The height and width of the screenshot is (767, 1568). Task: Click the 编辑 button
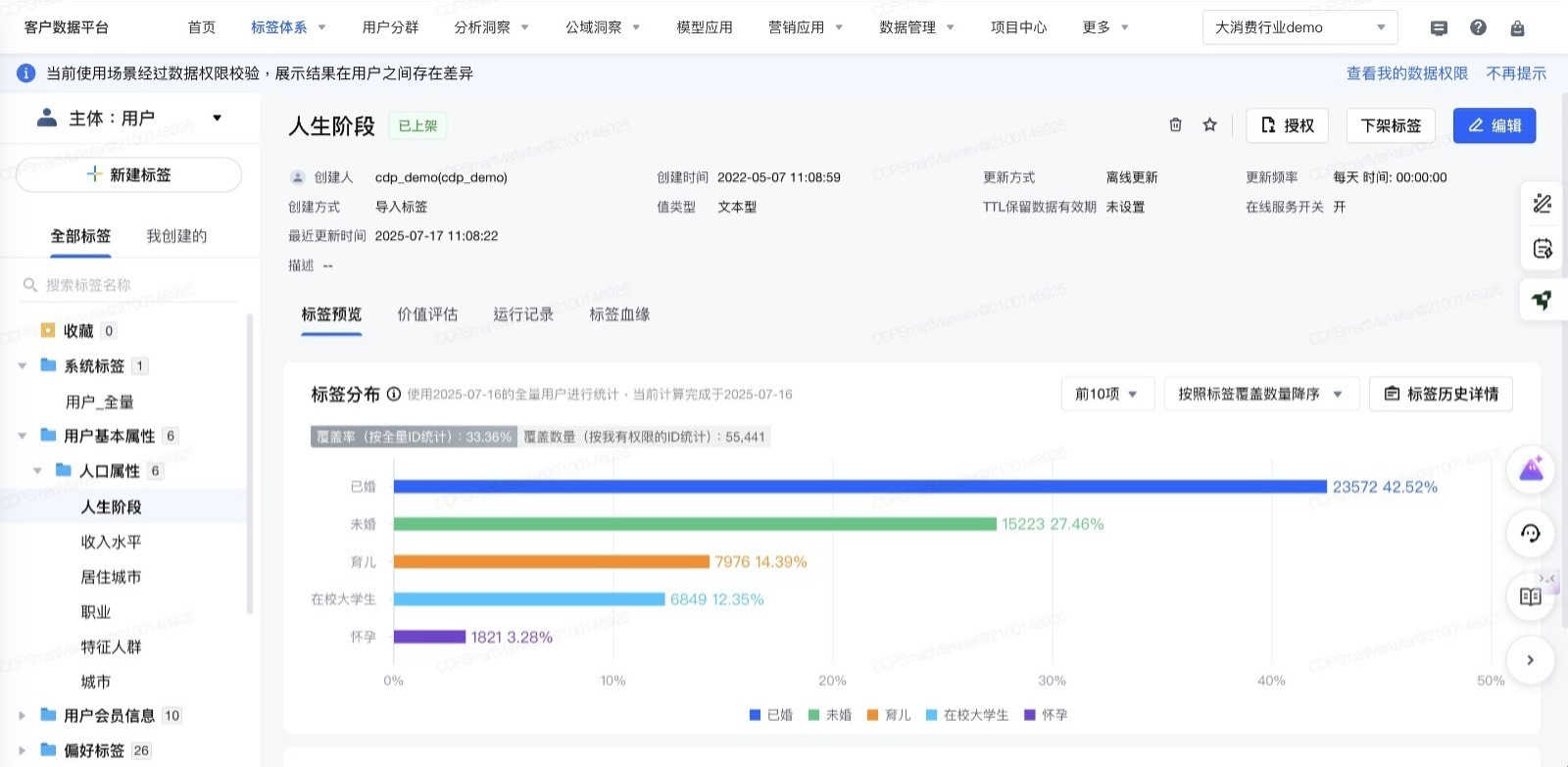tap(1494, 125)
